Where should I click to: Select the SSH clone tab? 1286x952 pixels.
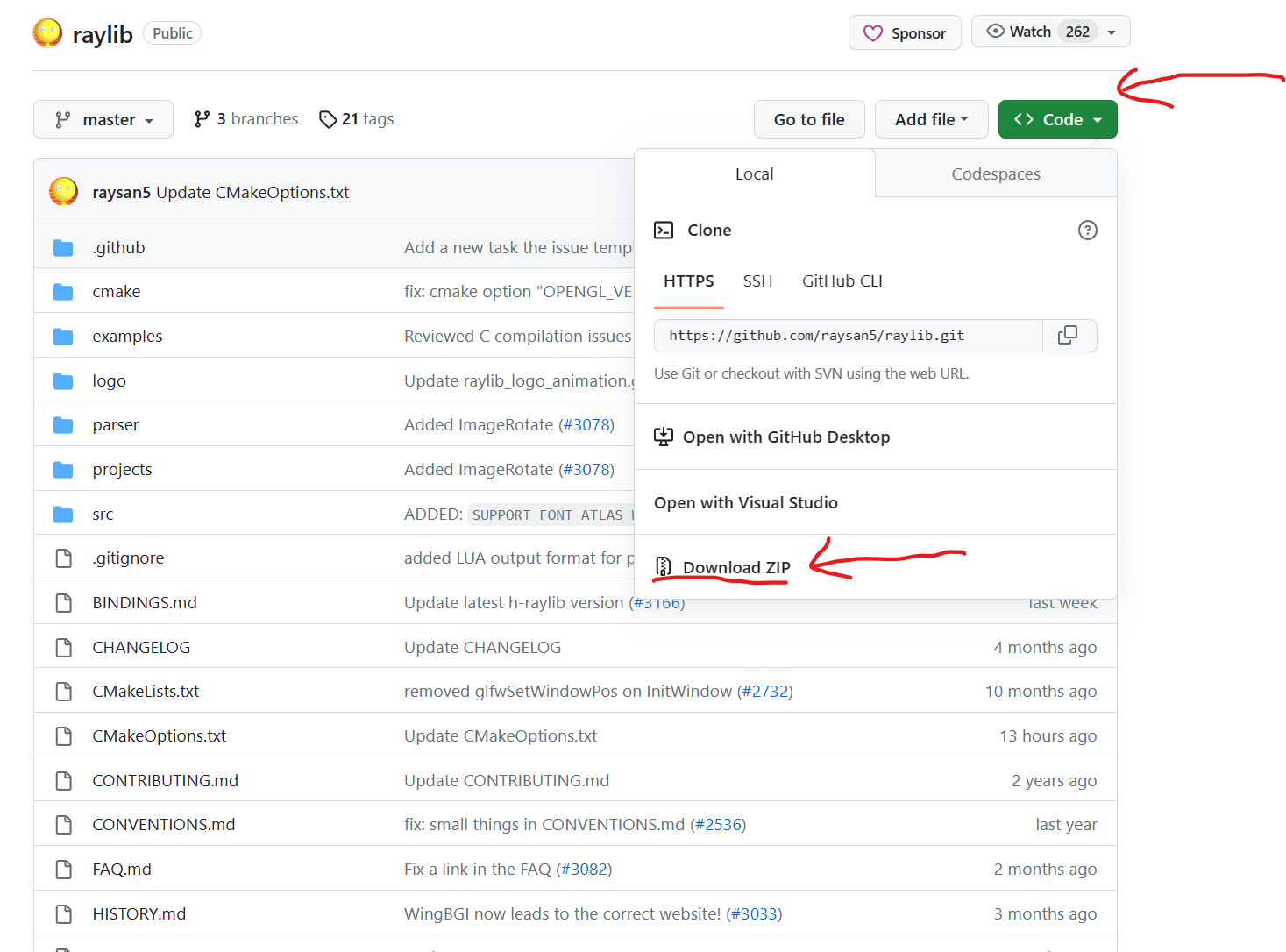(x=757, y=281)
